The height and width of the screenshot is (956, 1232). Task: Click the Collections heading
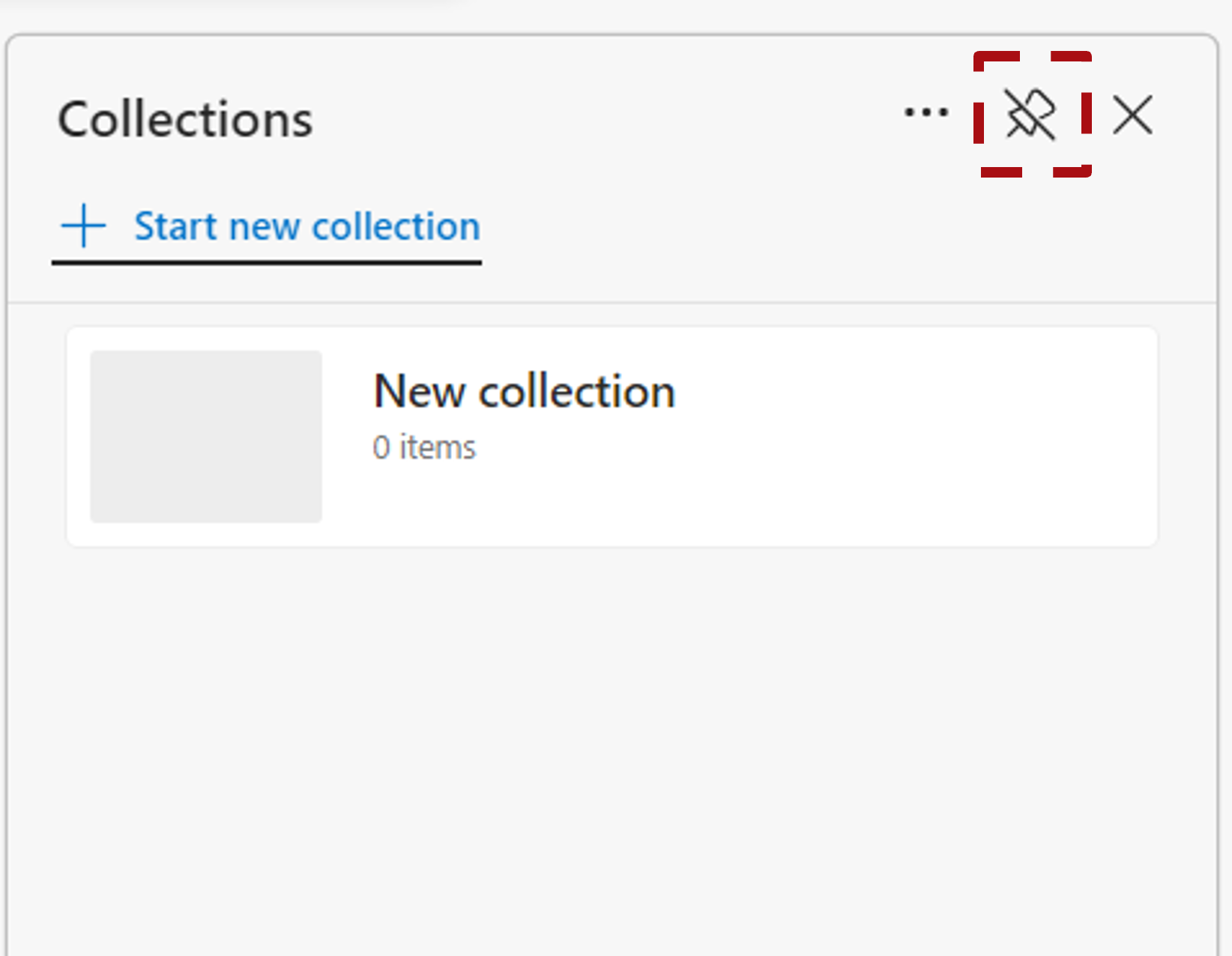185,119
